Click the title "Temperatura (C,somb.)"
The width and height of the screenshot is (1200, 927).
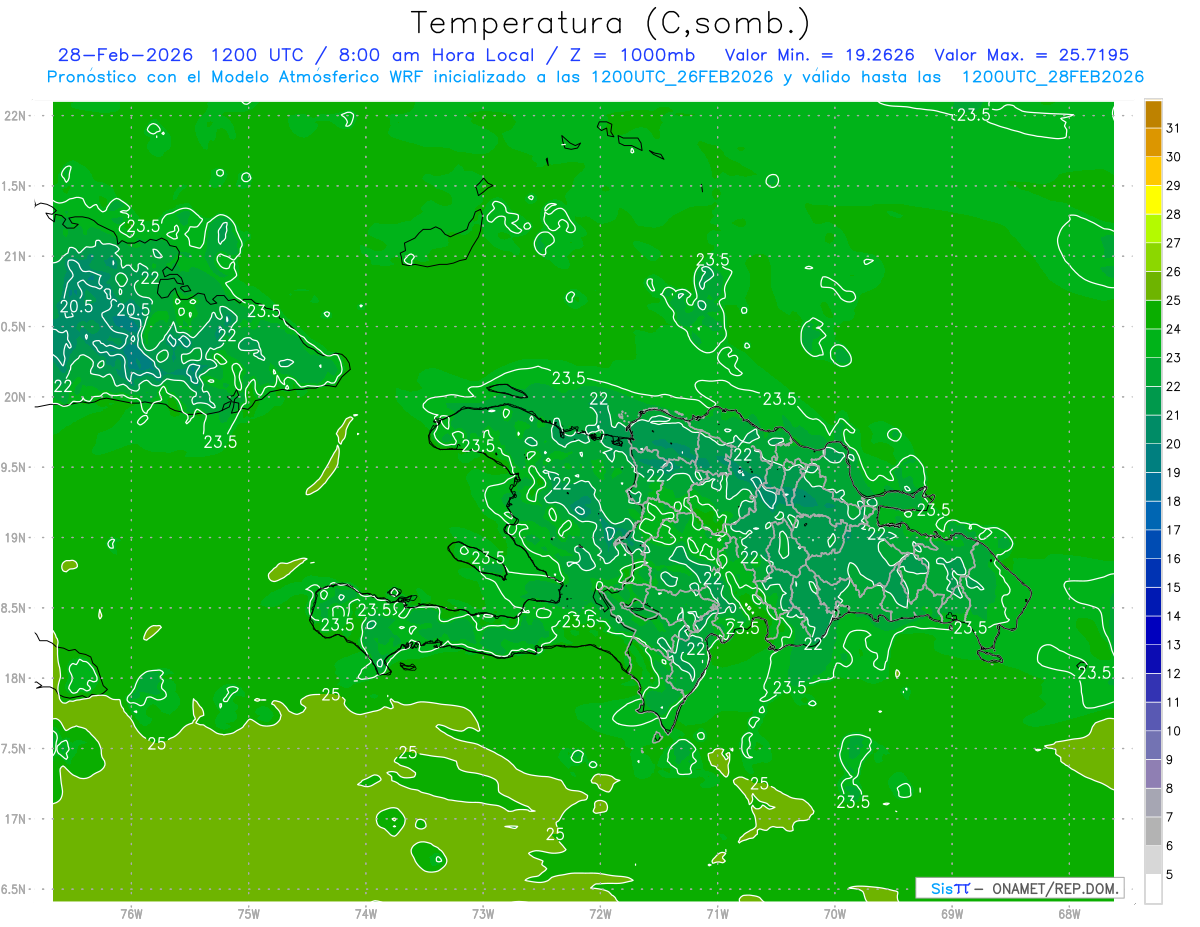[x=610, y=23]
